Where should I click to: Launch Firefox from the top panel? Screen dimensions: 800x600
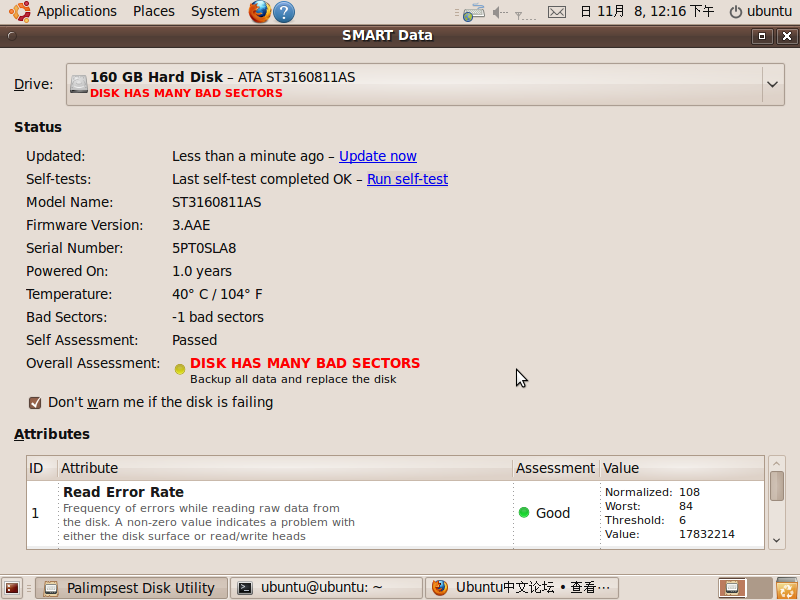260,11
